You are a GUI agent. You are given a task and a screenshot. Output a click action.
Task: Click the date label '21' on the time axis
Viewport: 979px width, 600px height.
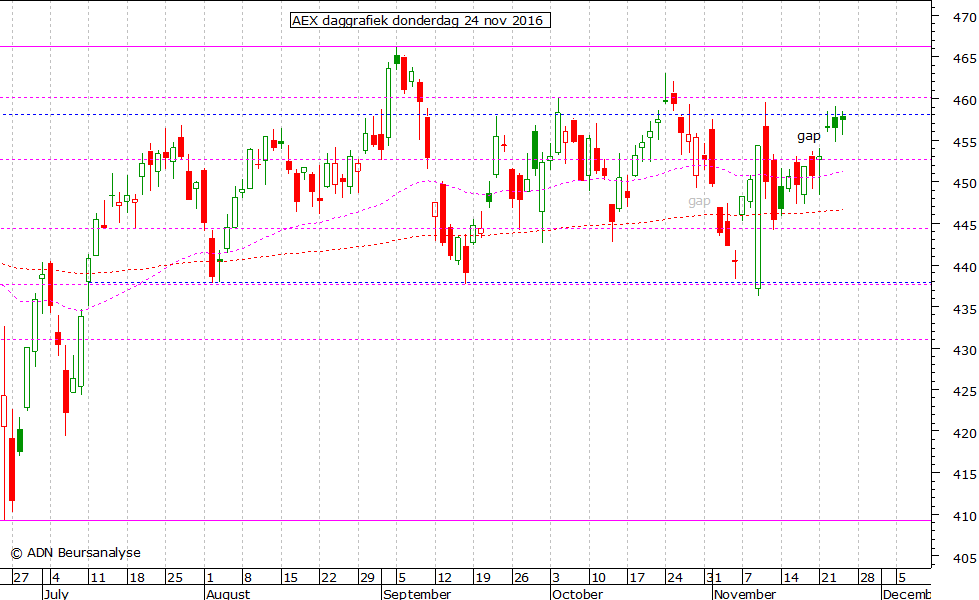tap(829, 577)
